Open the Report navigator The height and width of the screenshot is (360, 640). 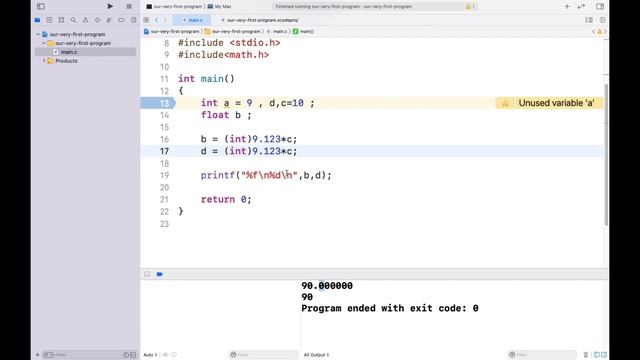[133, 20]
